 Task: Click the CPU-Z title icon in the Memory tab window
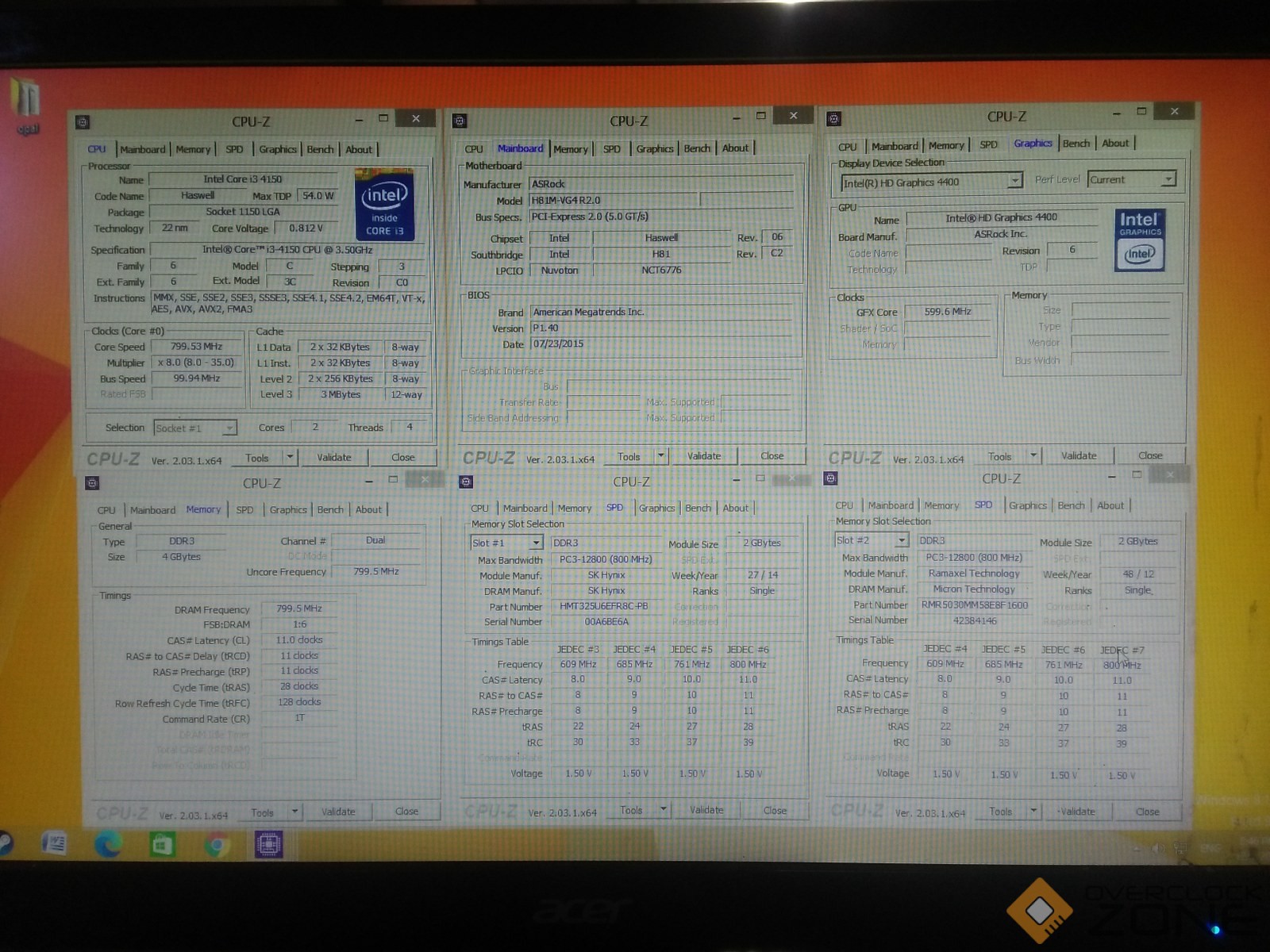[x=92, y=483]
